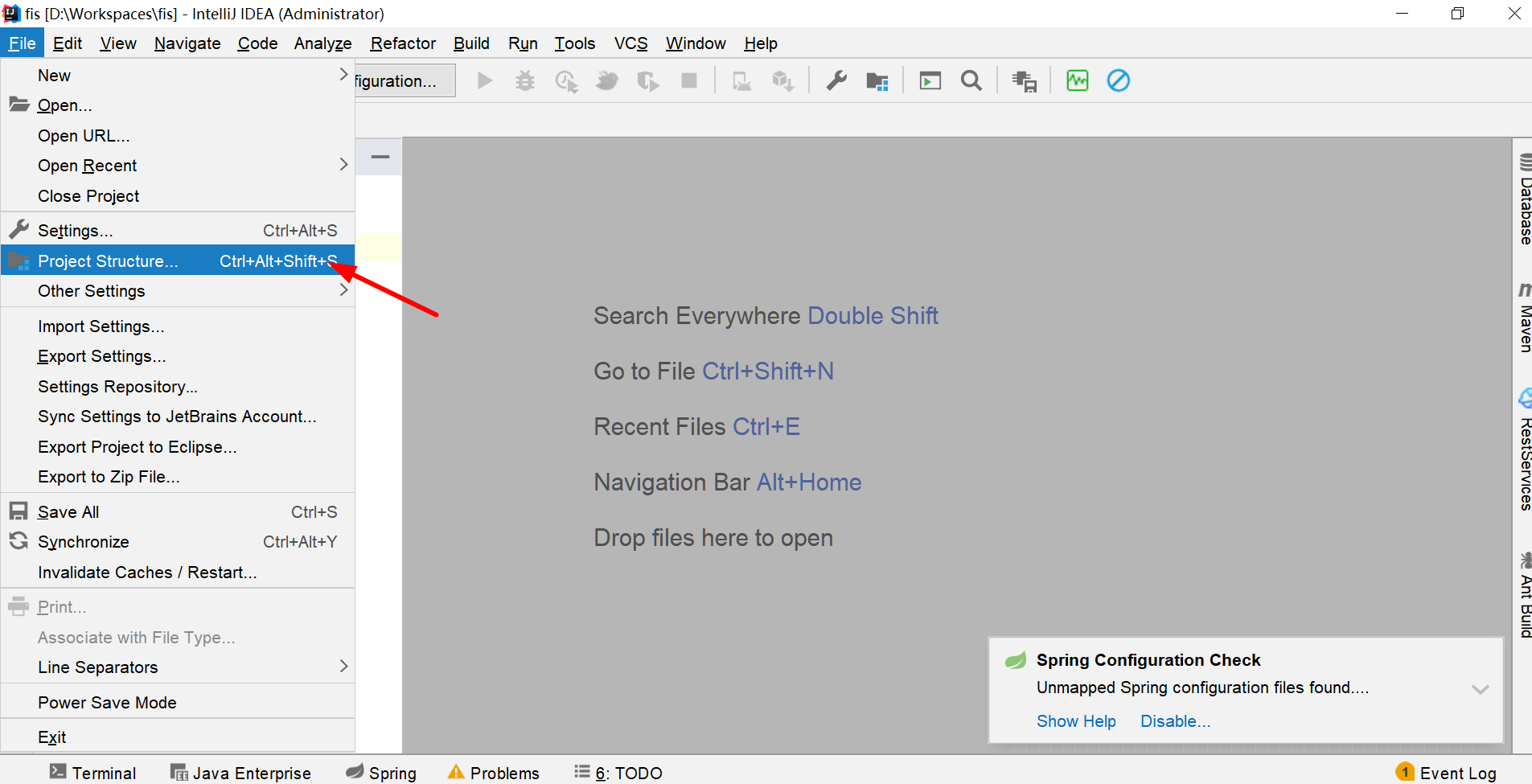
Task: Open the run configuration dropdown
Action: coord(405,81)
